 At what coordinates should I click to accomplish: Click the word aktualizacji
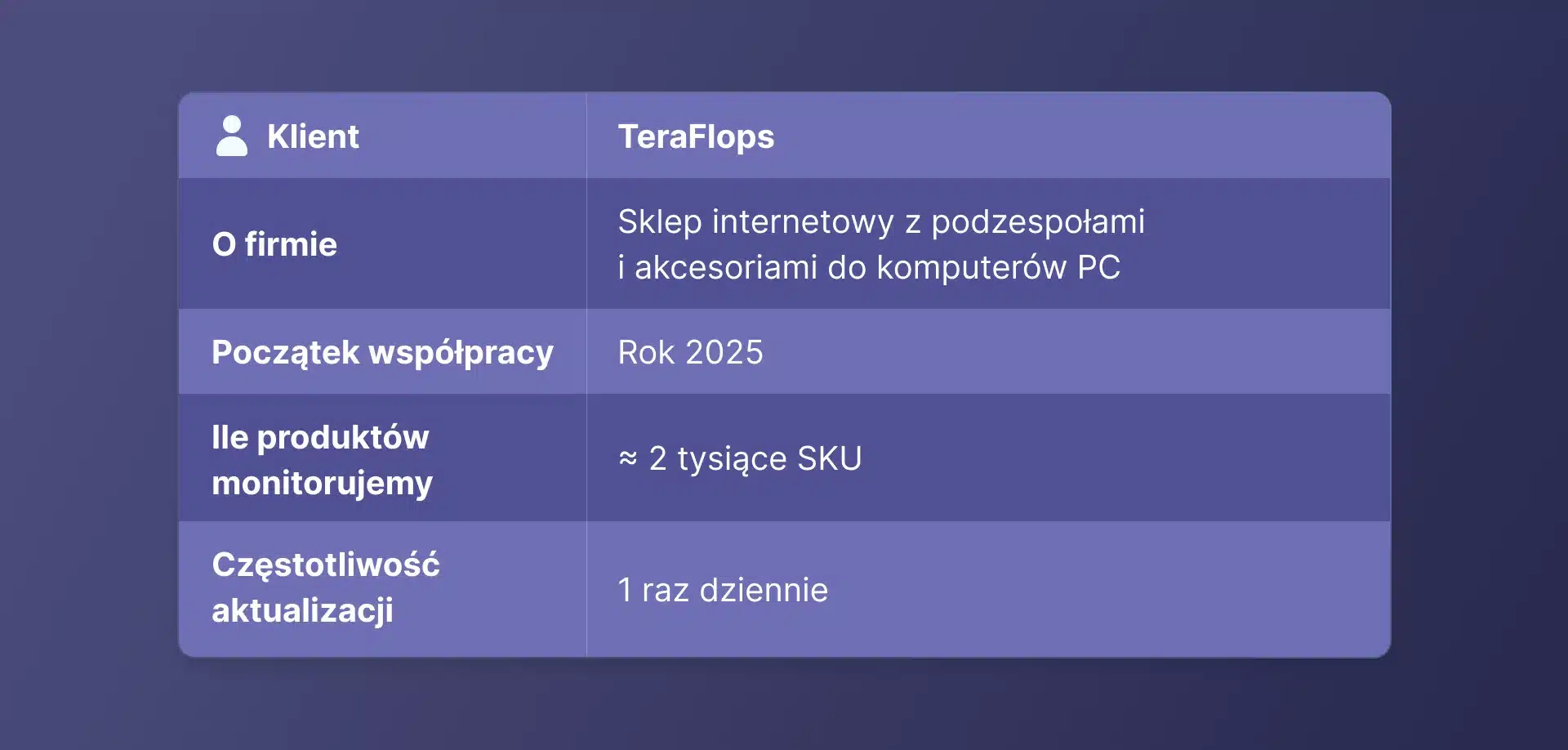click(302, 610)
